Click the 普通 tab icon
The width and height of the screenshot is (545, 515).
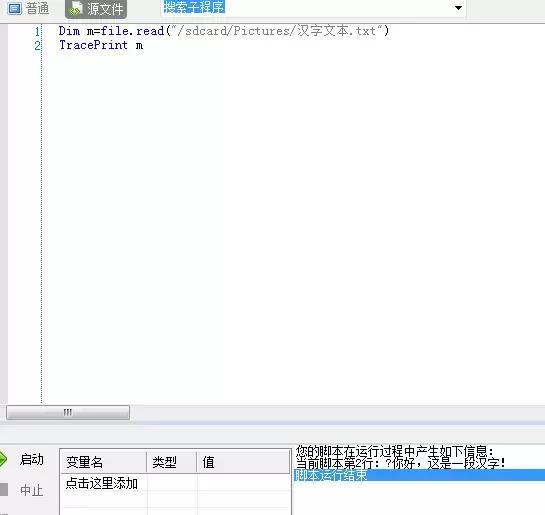point(15,8)
